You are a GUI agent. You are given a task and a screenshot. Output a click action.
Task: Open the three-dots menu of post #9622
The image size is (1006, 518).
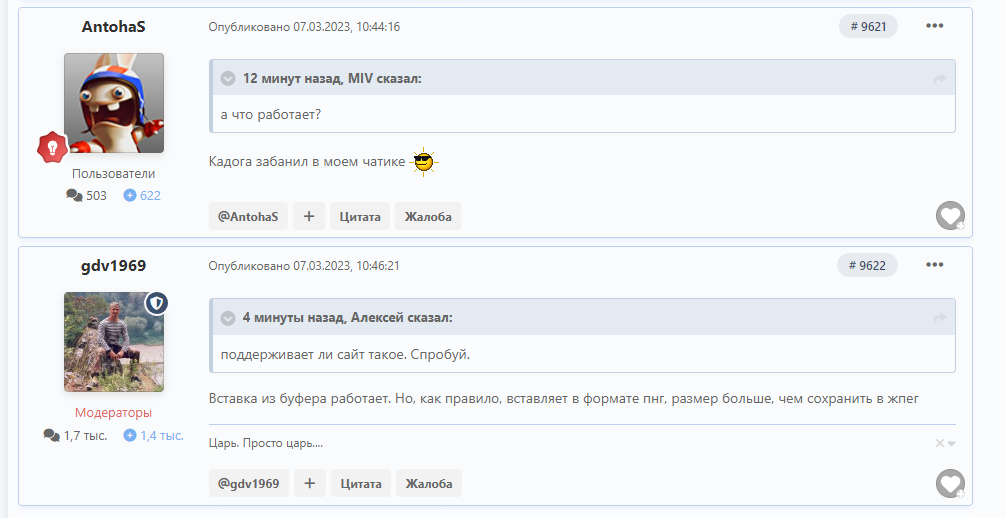(x=934, y=264)
